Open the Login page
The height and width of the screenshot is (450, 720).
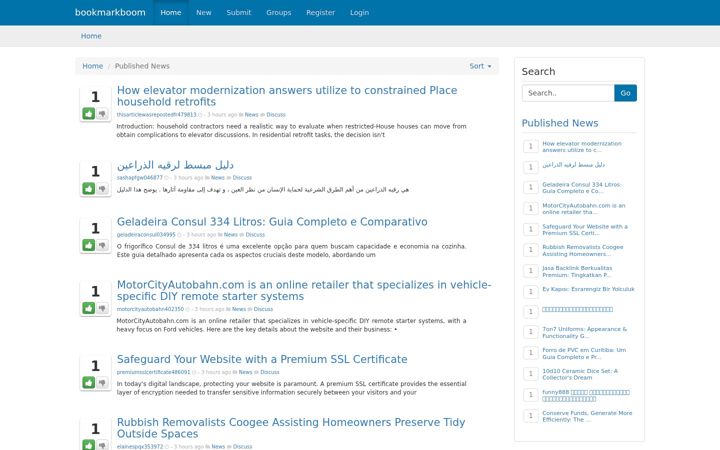[x=360, y=12]
